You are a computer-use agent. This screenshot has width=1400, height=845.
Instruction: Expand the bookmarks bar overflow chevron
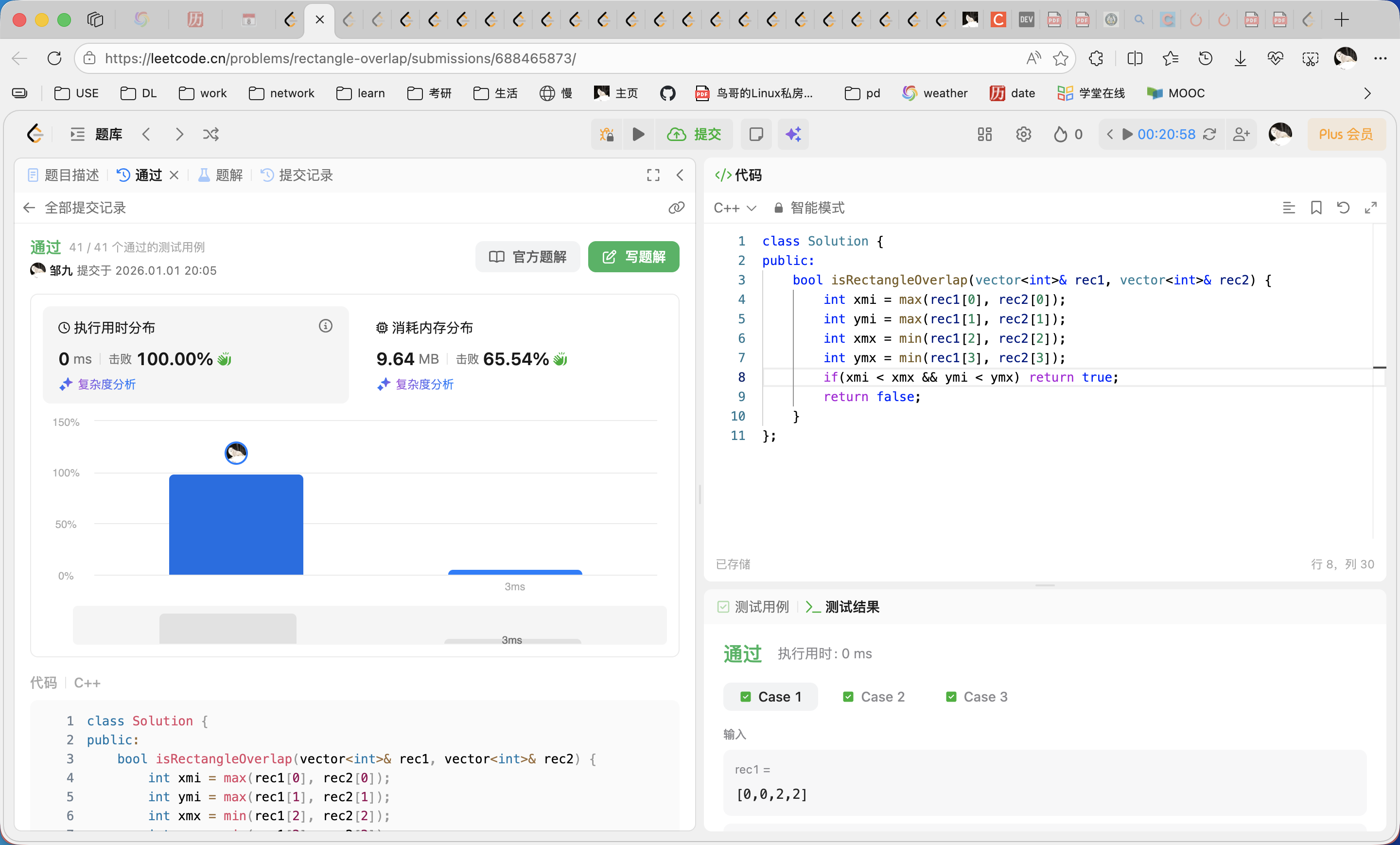tap(1367, 93)
